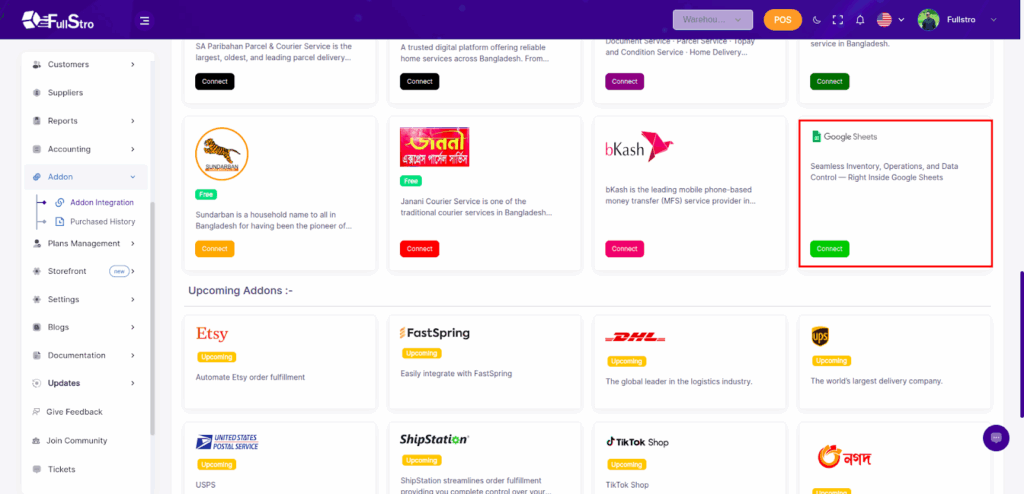This screenshot has height=494, width=1024.
Task: Open the chat support bubble icon
Action: point(995,437)
